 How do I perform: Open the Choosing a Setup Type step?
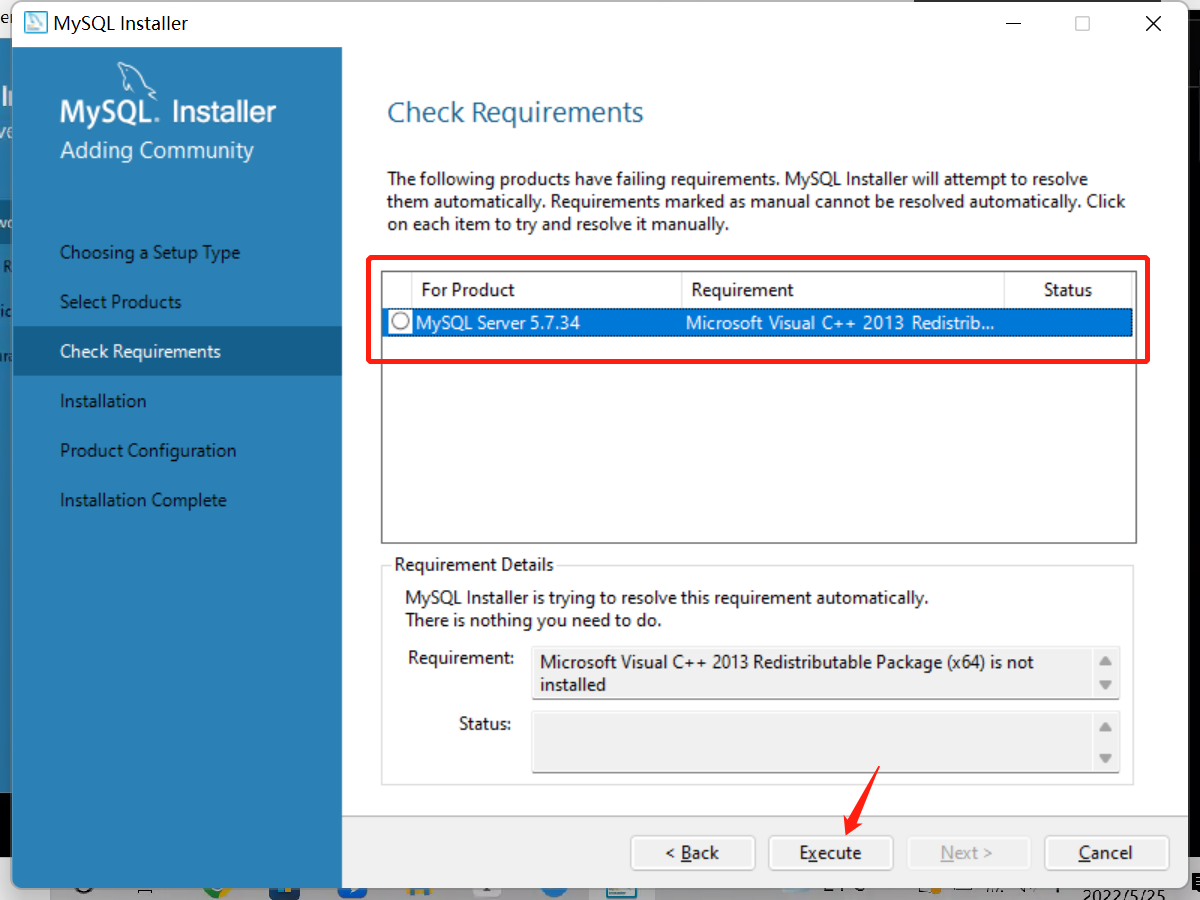pos(150,253)
